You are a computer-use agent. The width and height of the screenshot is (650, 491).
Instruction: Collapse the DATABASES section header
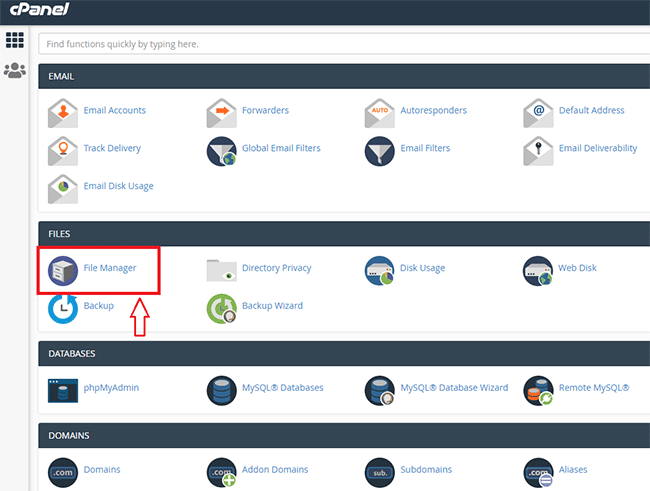[344, 353]
